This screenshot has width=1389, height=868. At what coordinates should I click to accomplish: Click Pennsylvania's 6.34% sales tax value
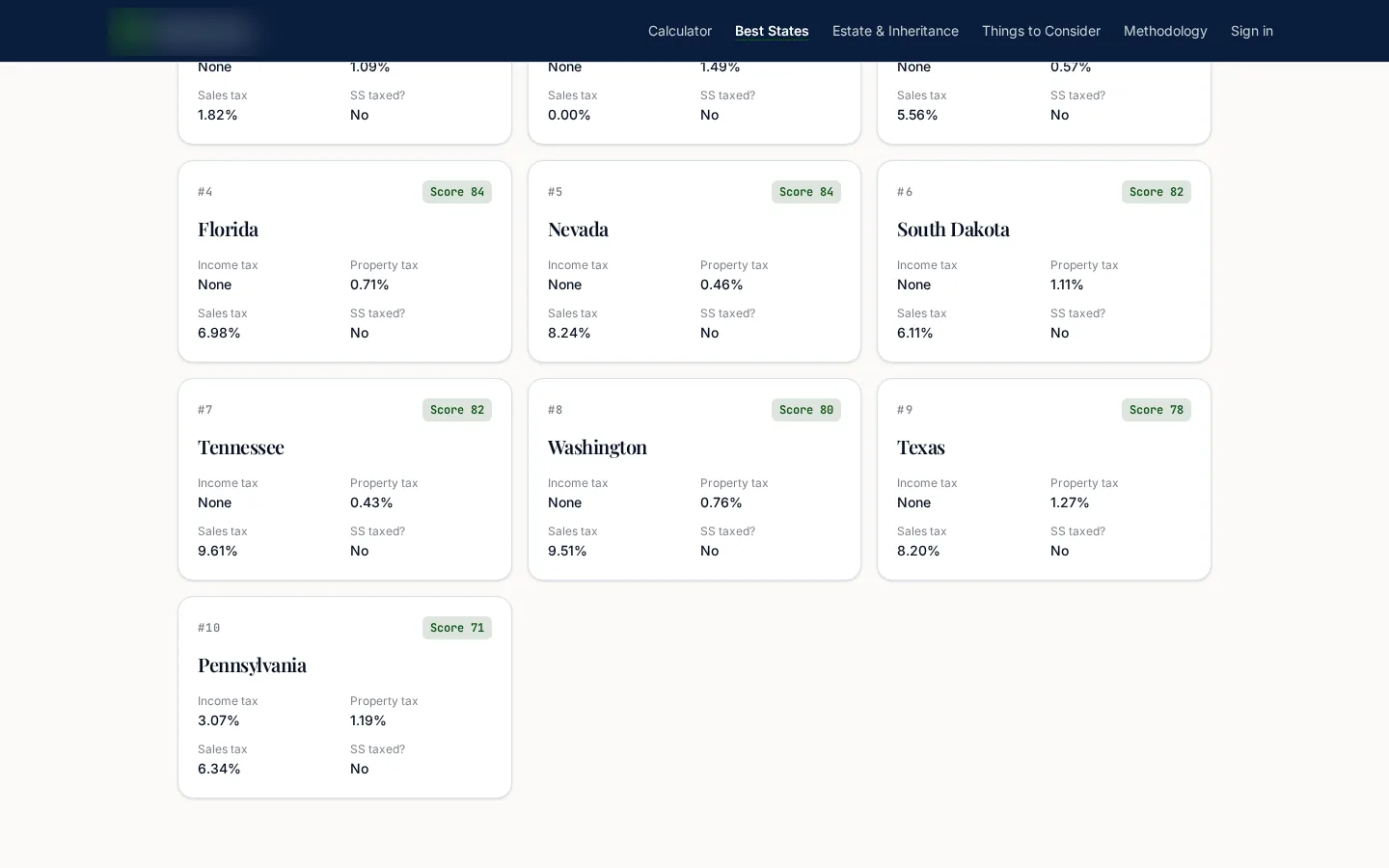(x=219, y=769)
